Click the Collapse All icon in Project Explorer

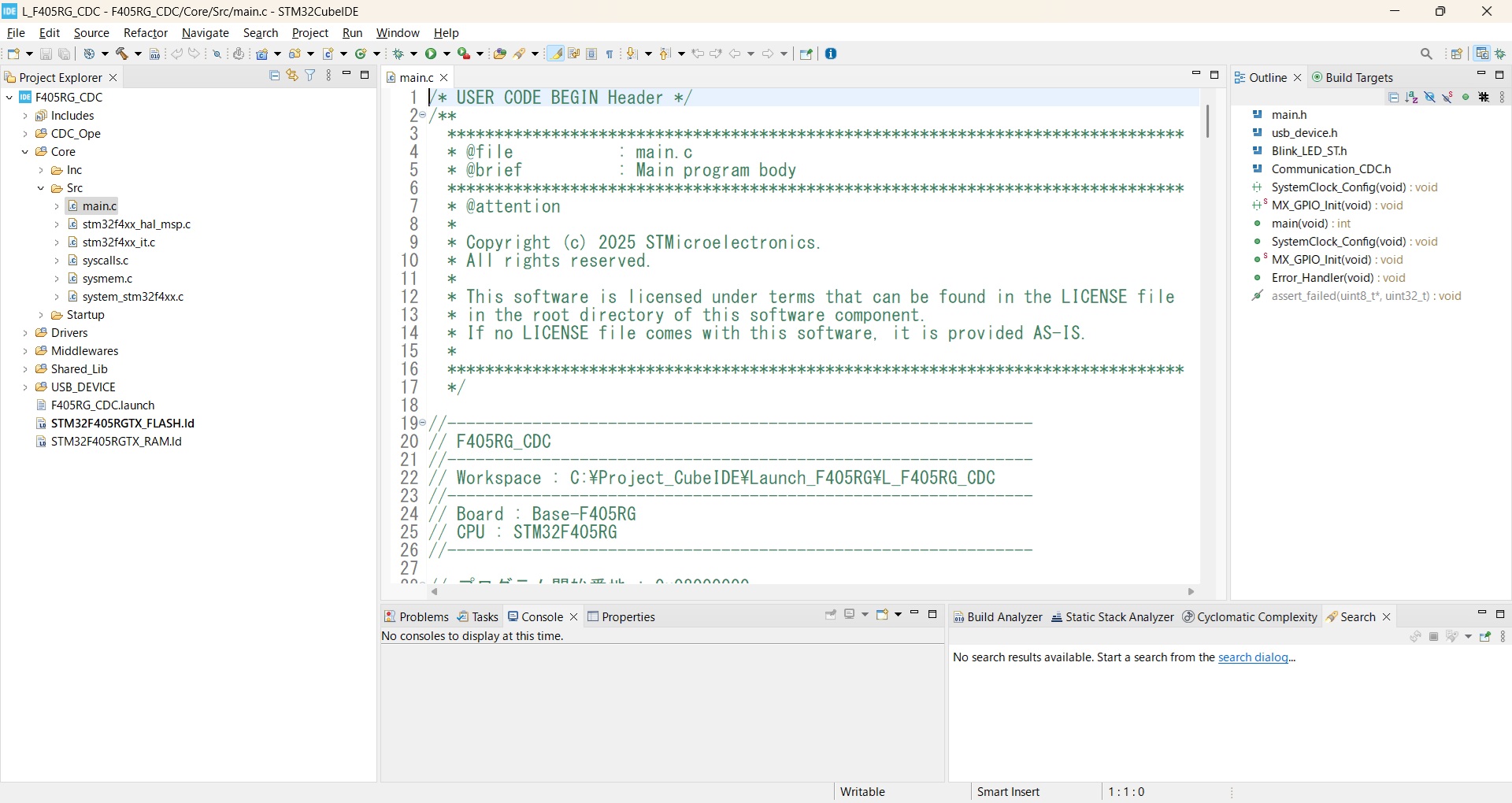(x=275, y=76)
